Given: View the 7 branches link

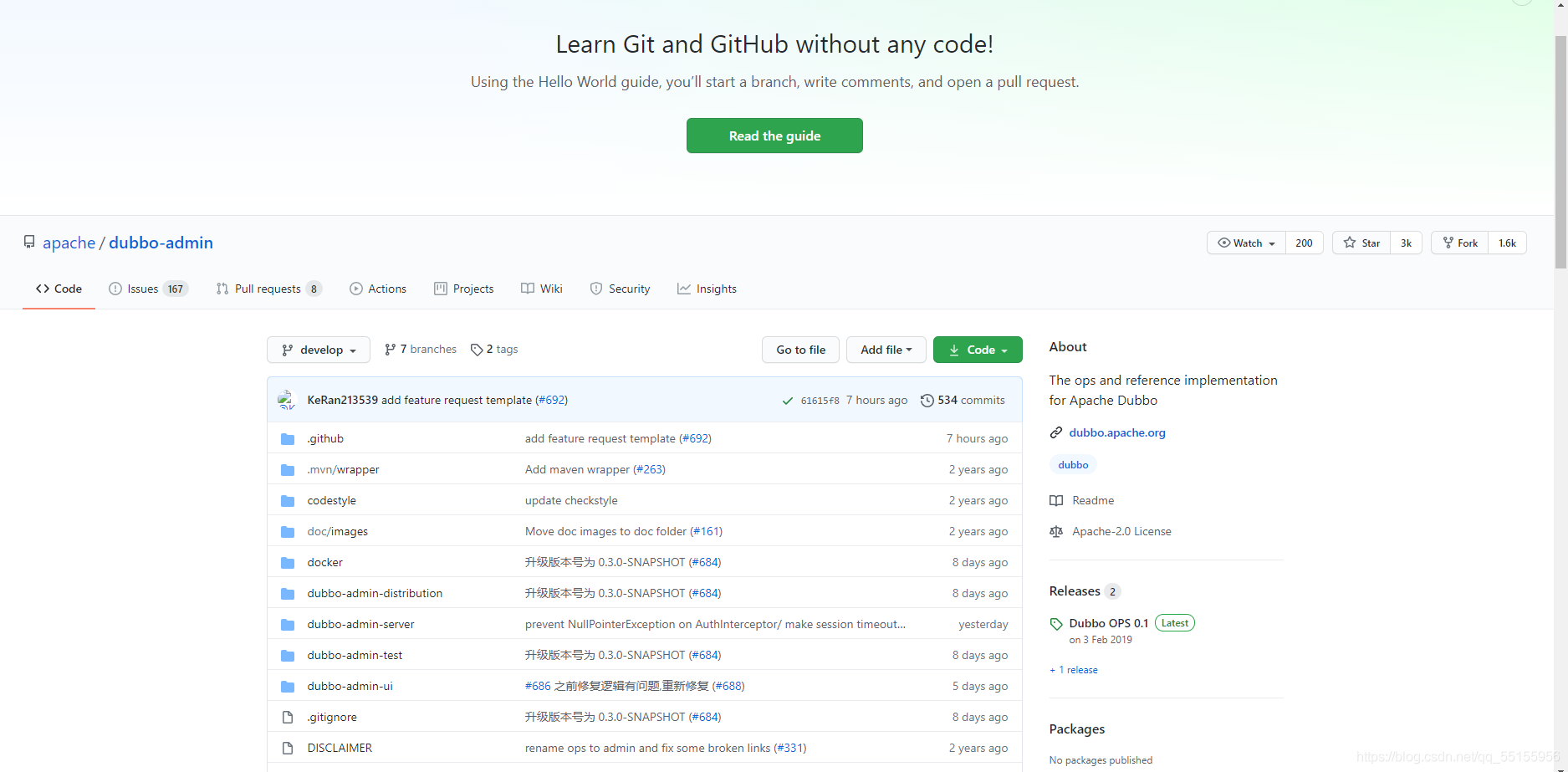Looking at the screenshot, I should click(421, 349).
